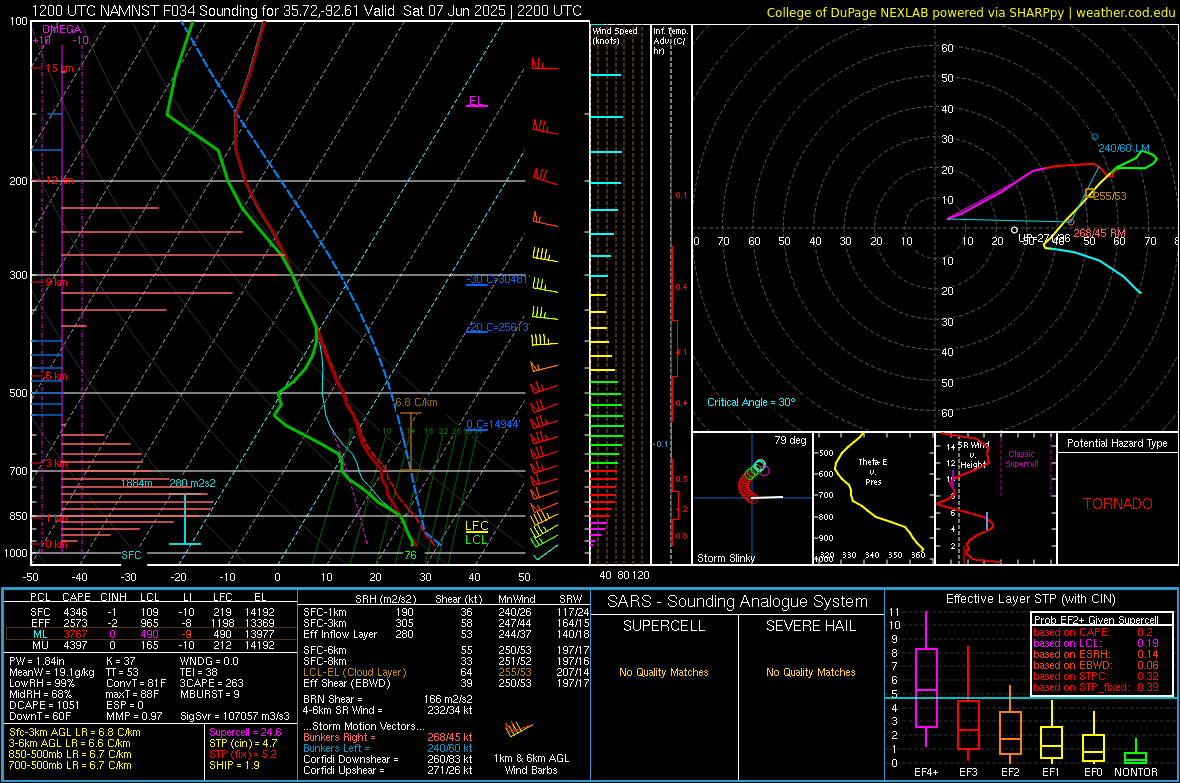The image size is (1180, 783).
Task: Click the SFC parcel CAPE value 4346
Action: [75, 612]
